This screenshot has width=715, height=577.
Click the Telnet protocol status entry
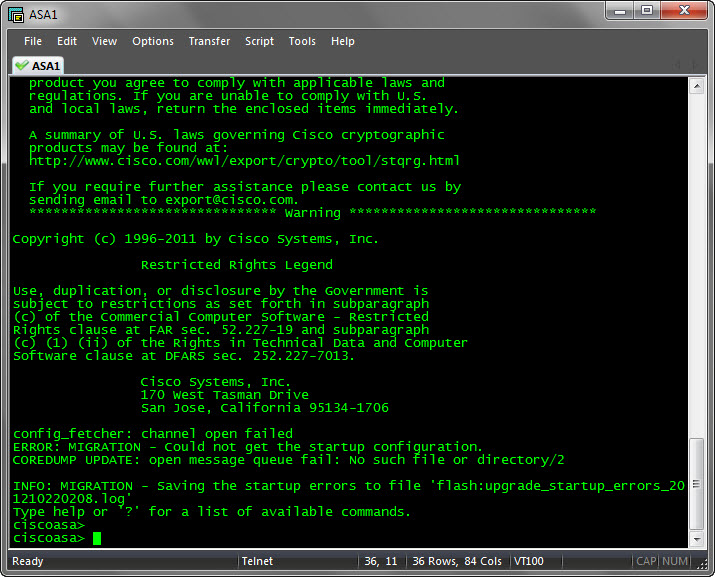pos(257,561)
